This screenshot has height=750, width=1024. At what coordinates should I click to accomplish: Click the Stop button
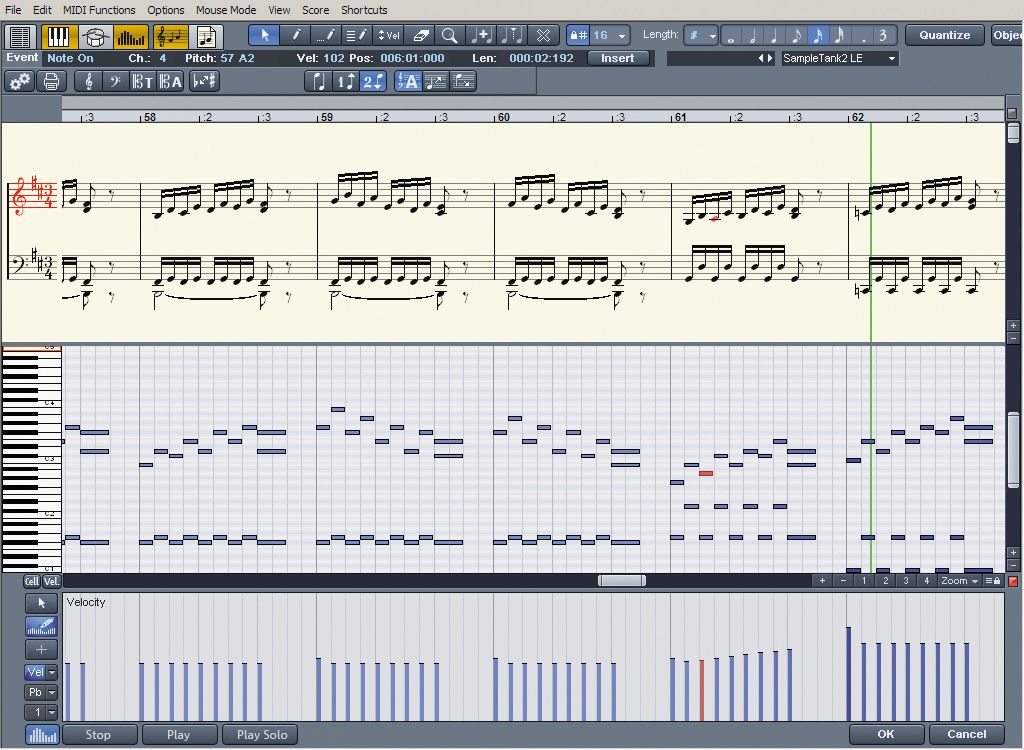click(x=99, y=735)
